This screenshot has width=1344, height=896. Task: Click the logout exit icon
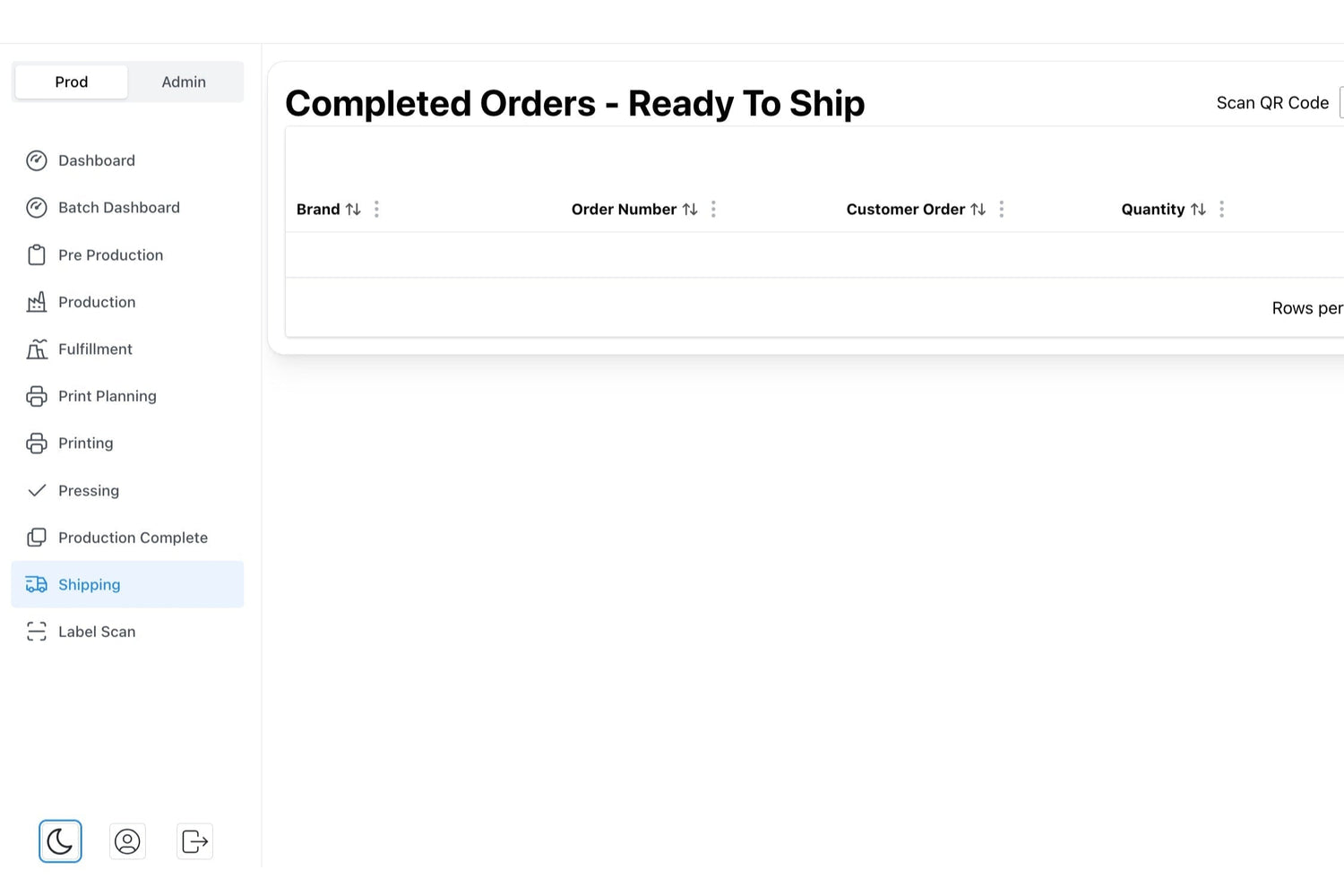[x=194, y=841]
